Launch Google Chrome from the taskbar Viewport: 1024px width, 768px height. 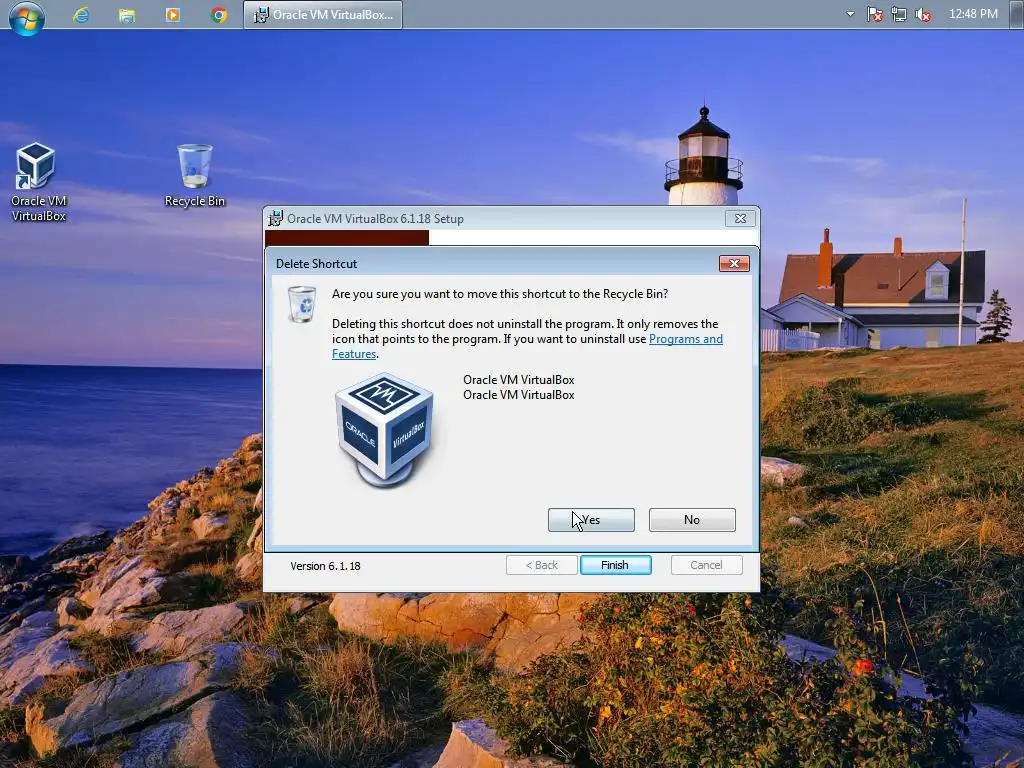coord(219,14)
